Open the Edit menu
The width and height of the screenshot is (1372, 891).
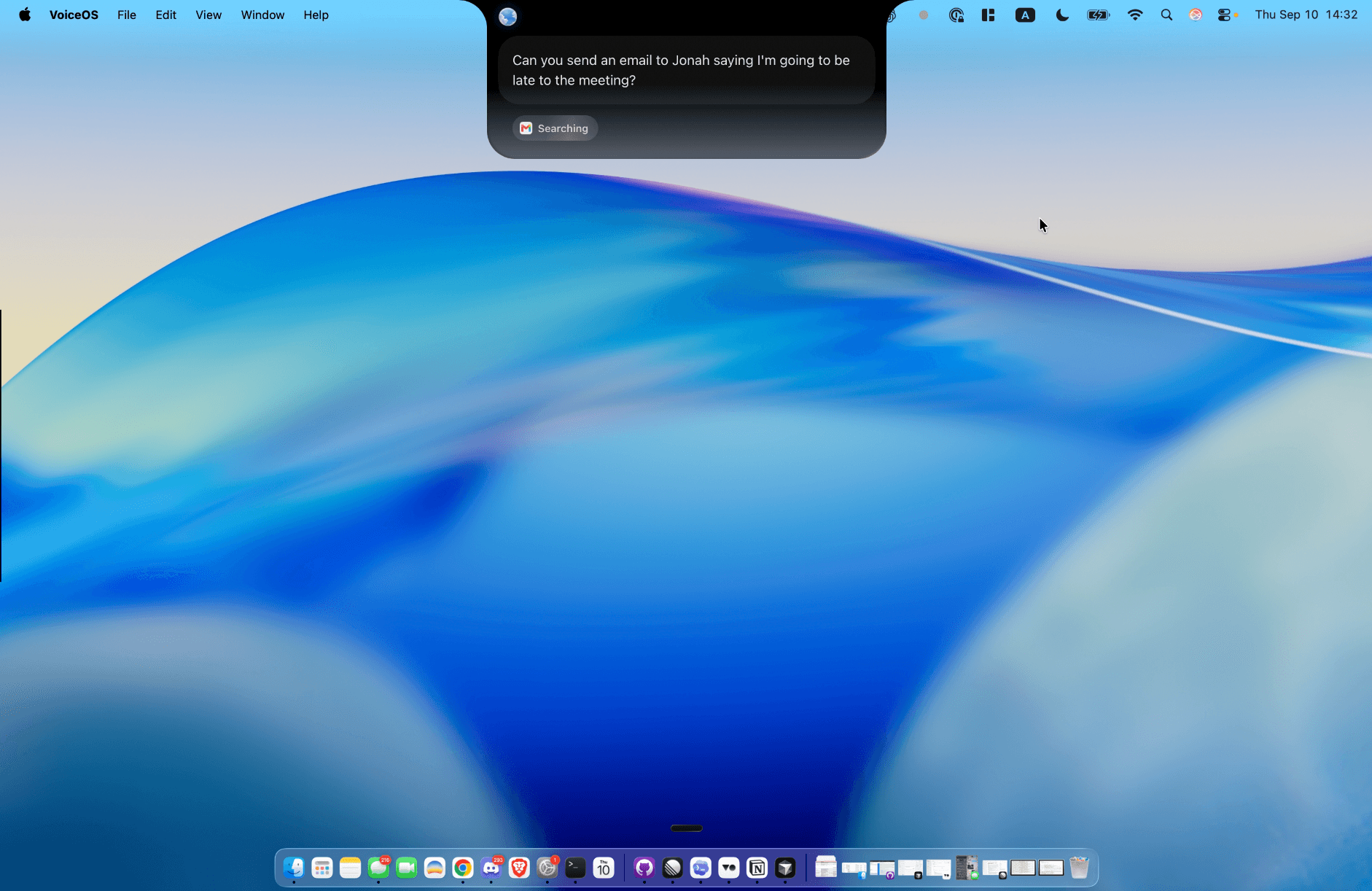(165, 15)
